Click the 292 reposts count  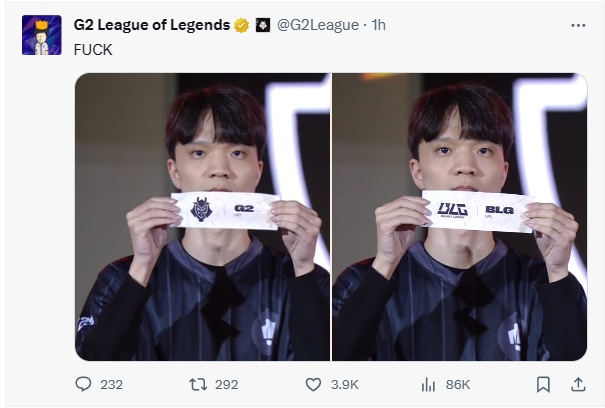click(x=226, y=384)
